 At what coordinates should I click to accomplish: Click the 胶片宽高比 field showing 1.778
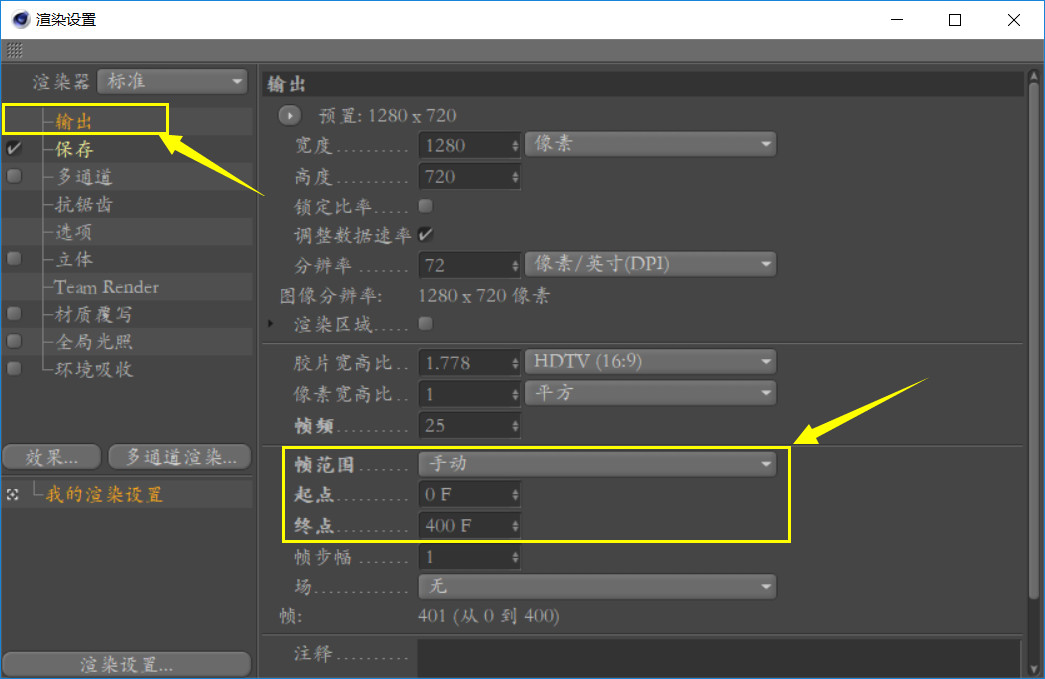click(465, 362)
